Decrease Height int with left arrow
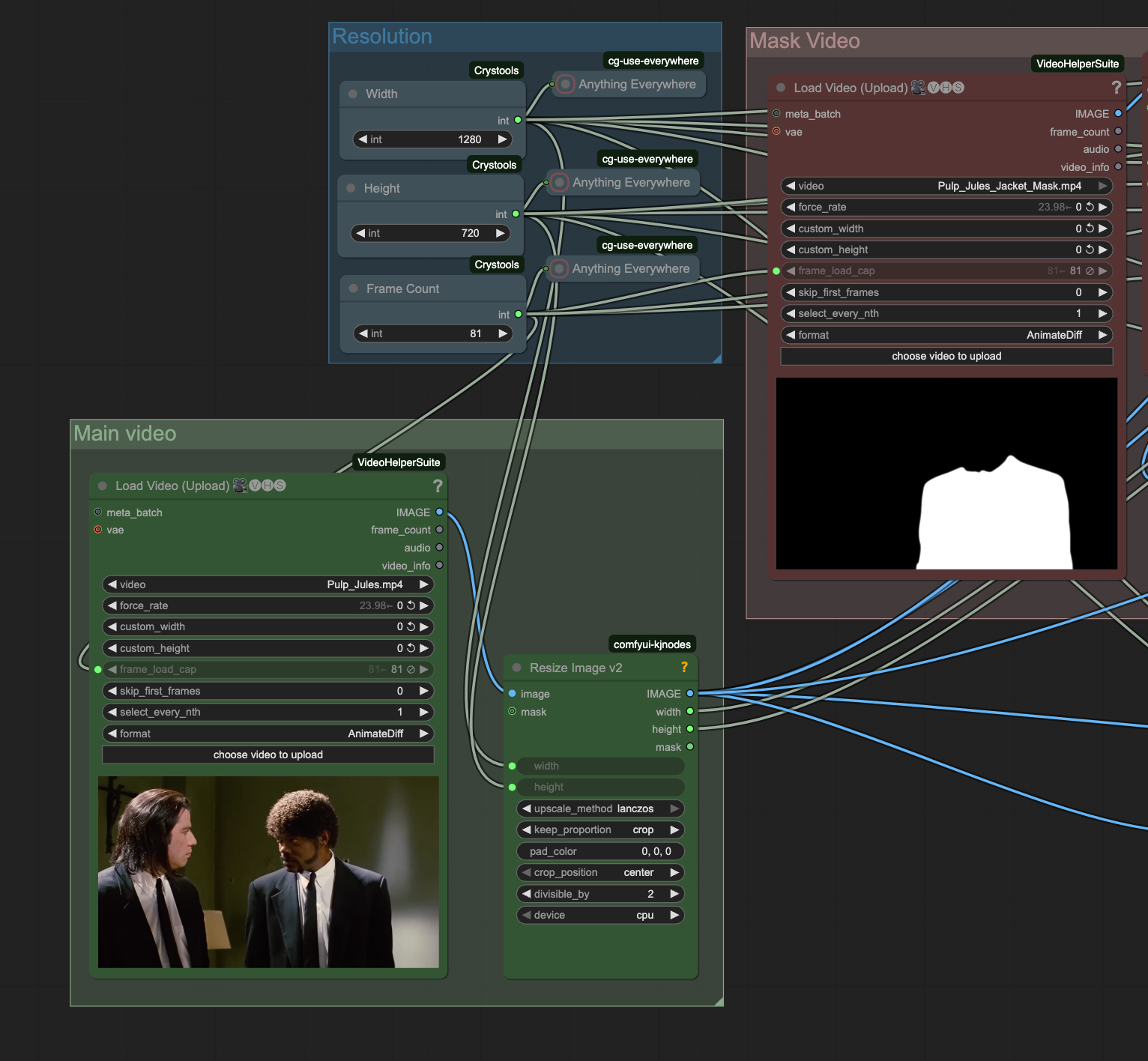Image resolution: width=1148 pixels, height=1061 pixels. click(360, 233)
